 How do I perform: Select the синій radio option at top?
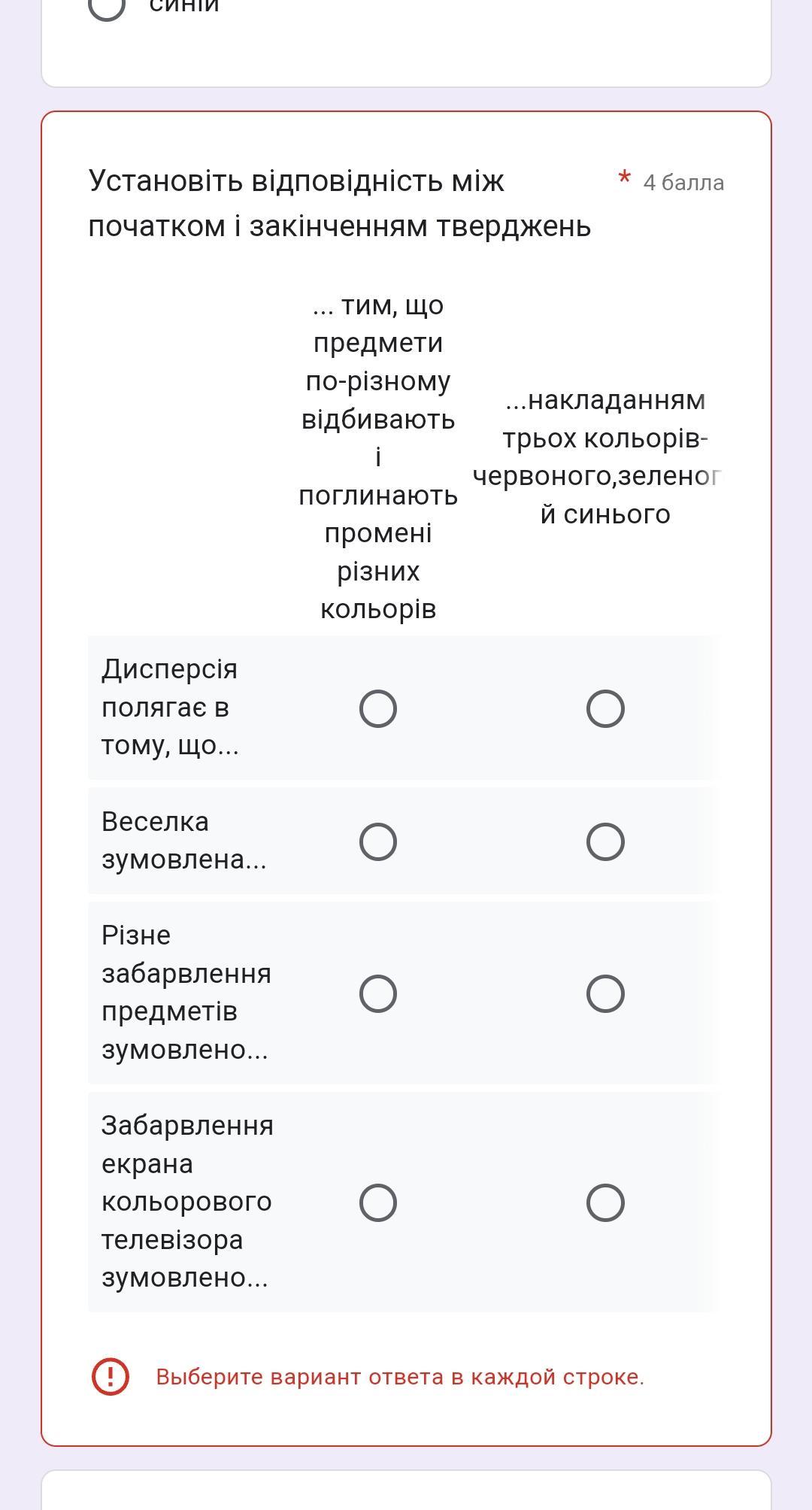107,6
